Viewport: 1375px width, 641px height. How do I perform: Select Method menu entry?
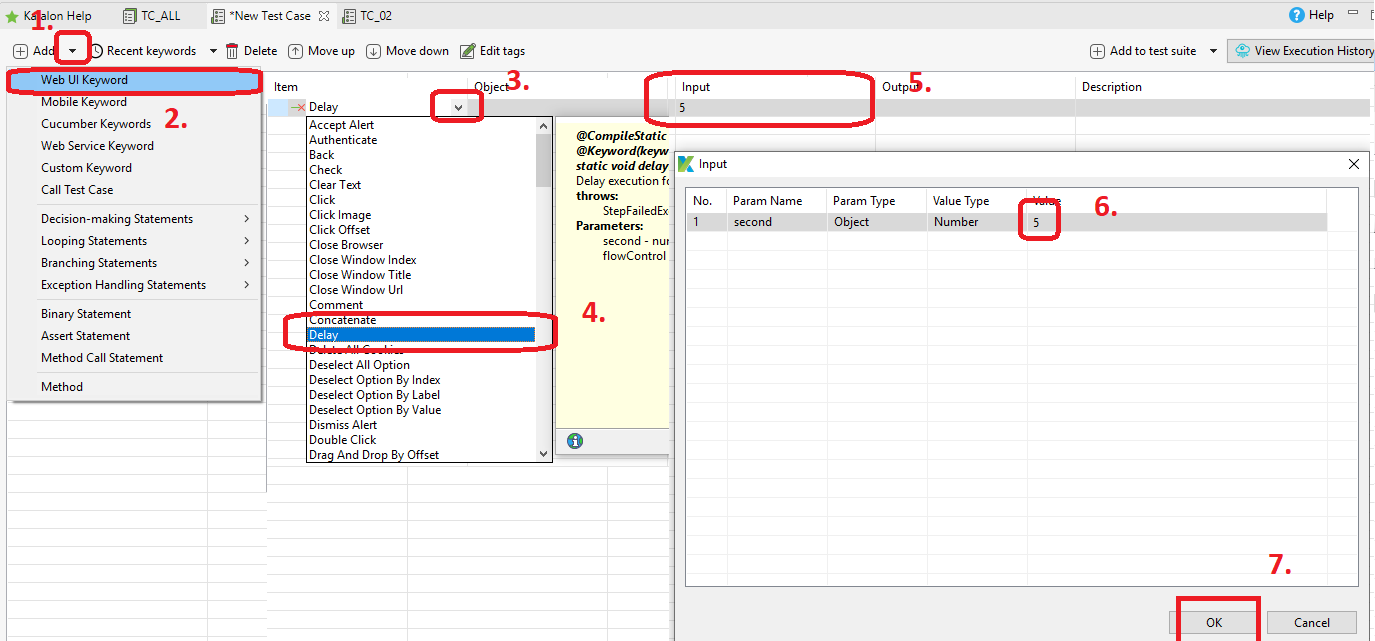point(135,387)
